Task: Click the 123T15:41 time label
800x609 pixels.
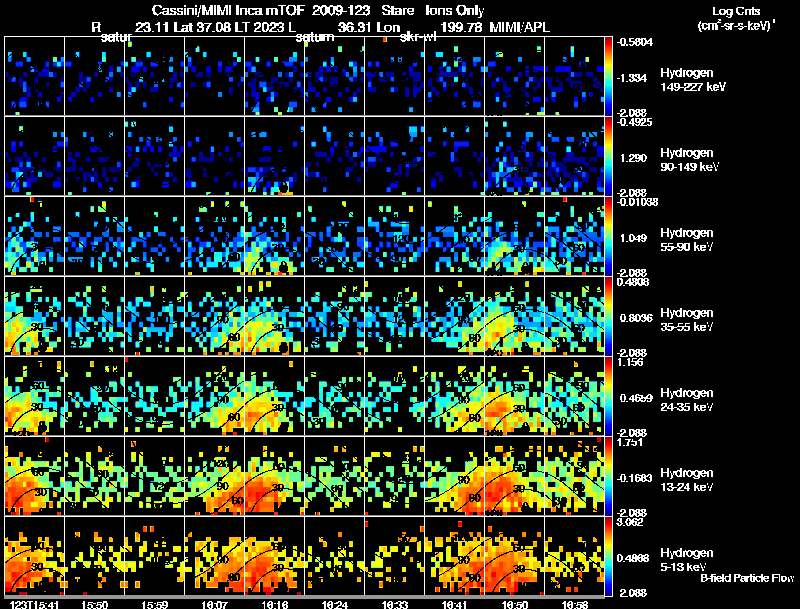Action: point(34,604)
